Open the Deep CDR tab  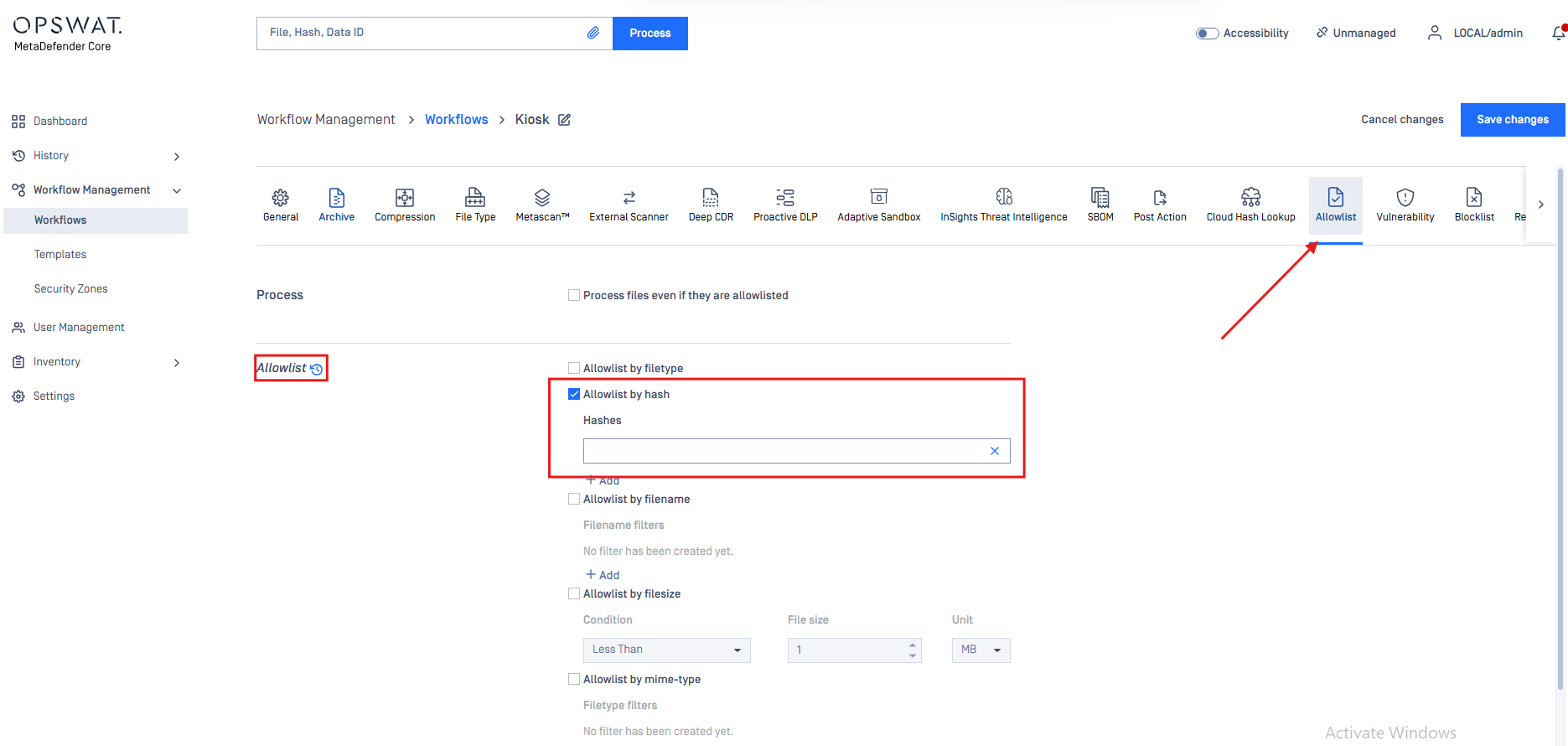pyautogui.click(x=711, y=205)
